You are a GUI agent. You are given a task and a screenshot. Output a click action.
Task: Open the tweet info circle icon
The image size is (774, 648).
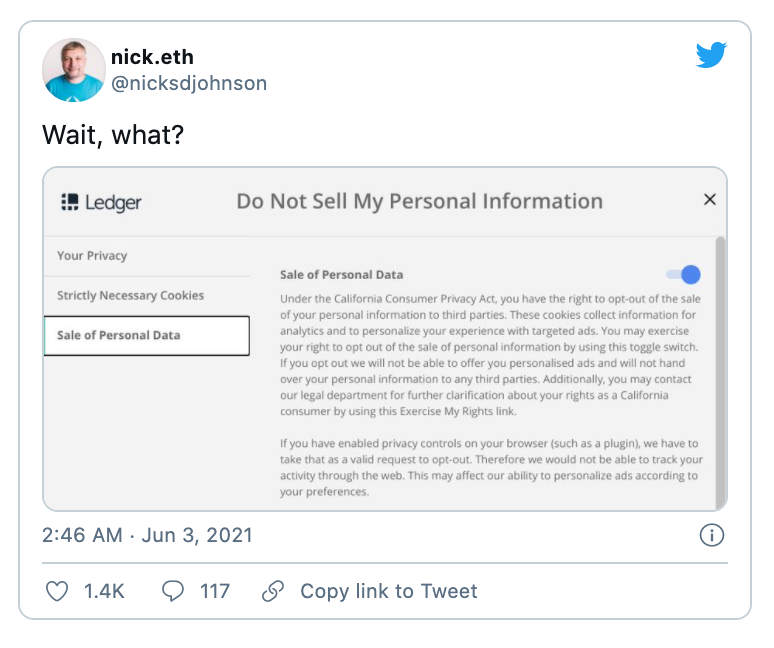click(711, 535)
